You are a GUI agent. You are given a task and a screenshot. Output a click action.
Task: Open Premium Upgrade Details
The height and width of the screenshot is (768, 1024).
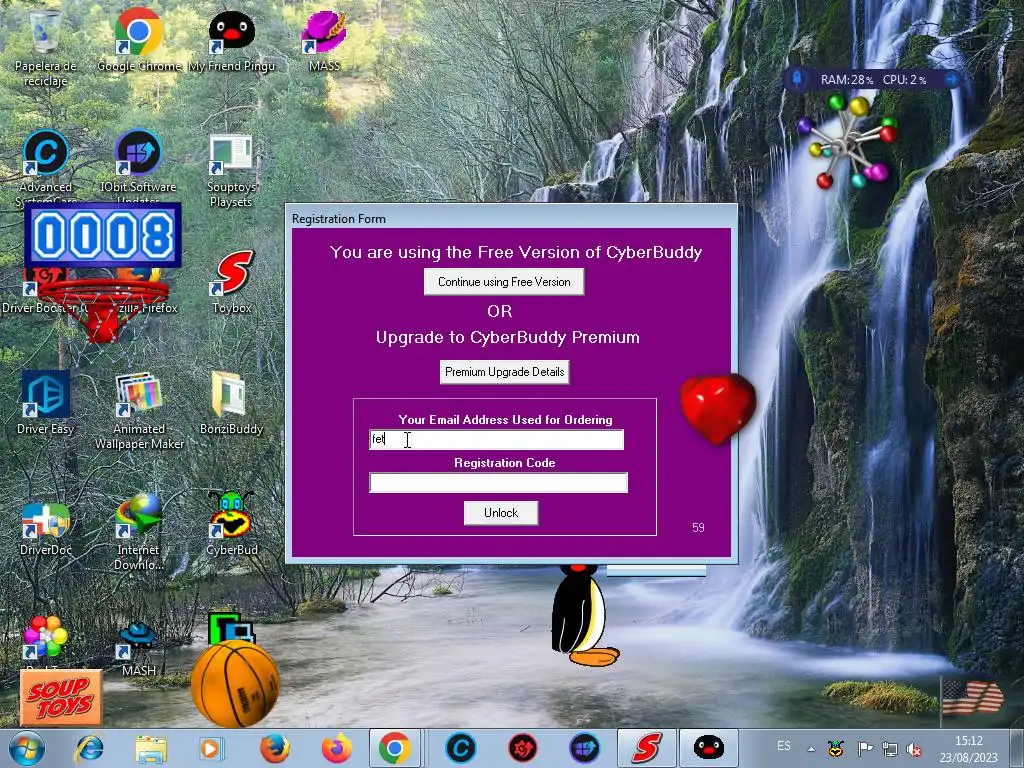tap(504, 372)
